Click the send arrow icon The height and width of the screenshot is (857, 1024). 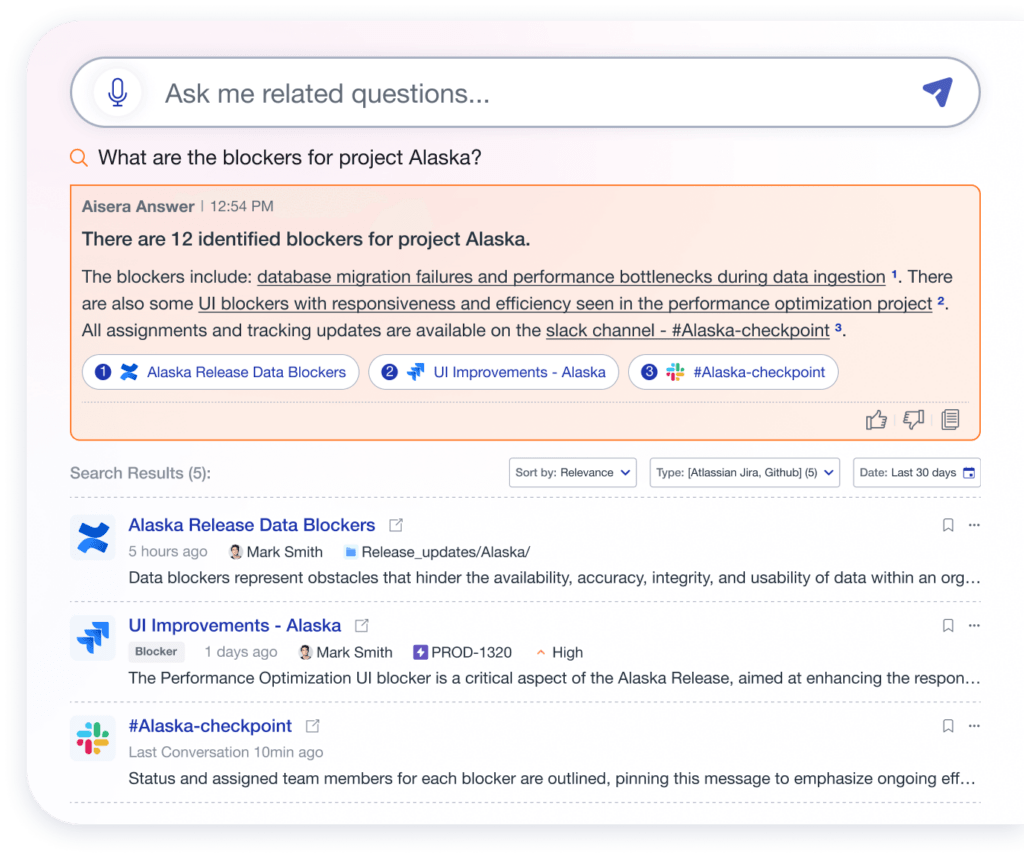(x=936, y=92)
